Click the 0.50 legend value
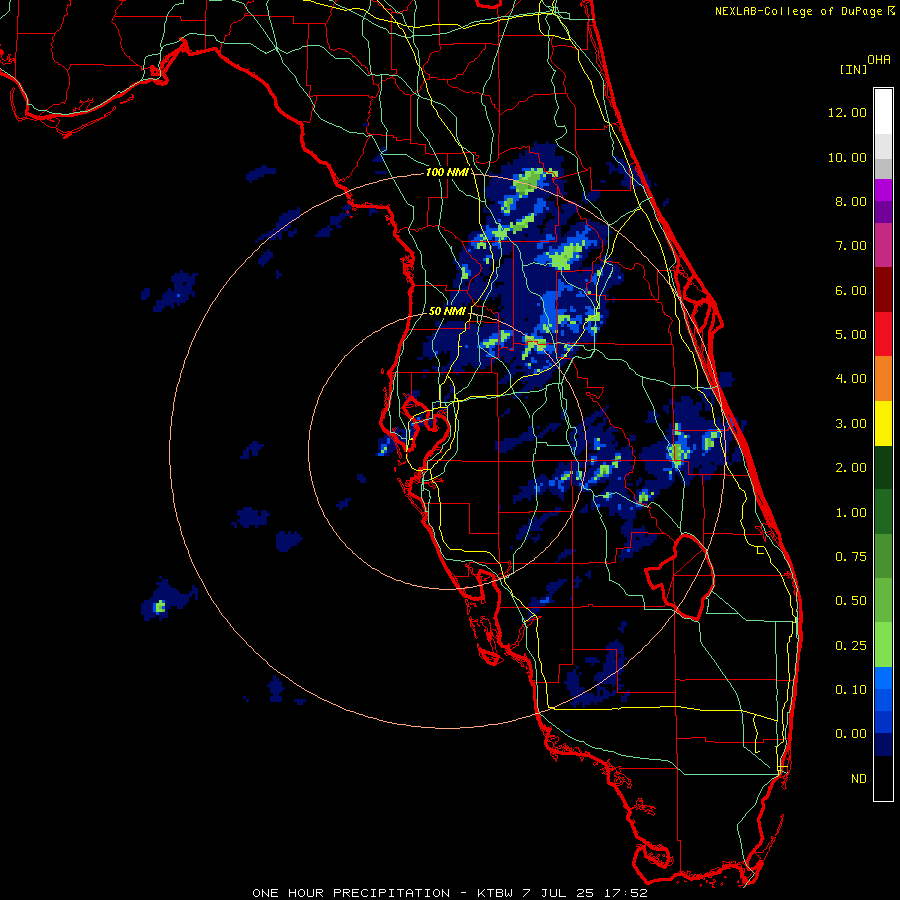The image size is (900, 900). 851,601
